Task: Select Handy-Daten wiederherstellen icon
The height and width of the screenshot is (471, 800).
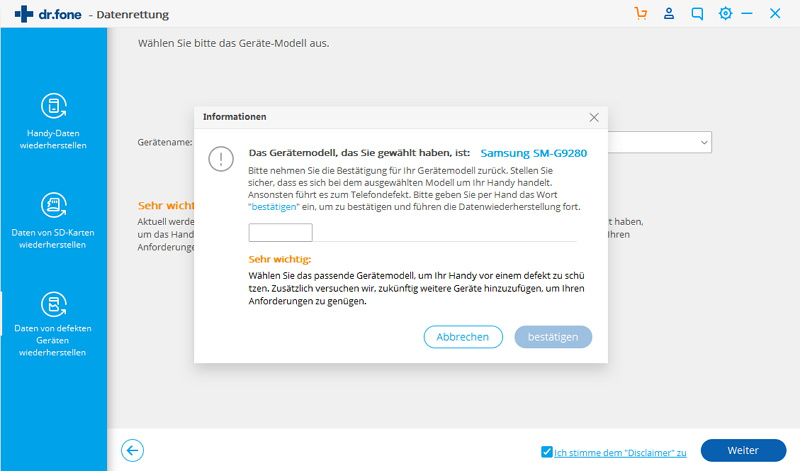Action: [x=54, y=106]
